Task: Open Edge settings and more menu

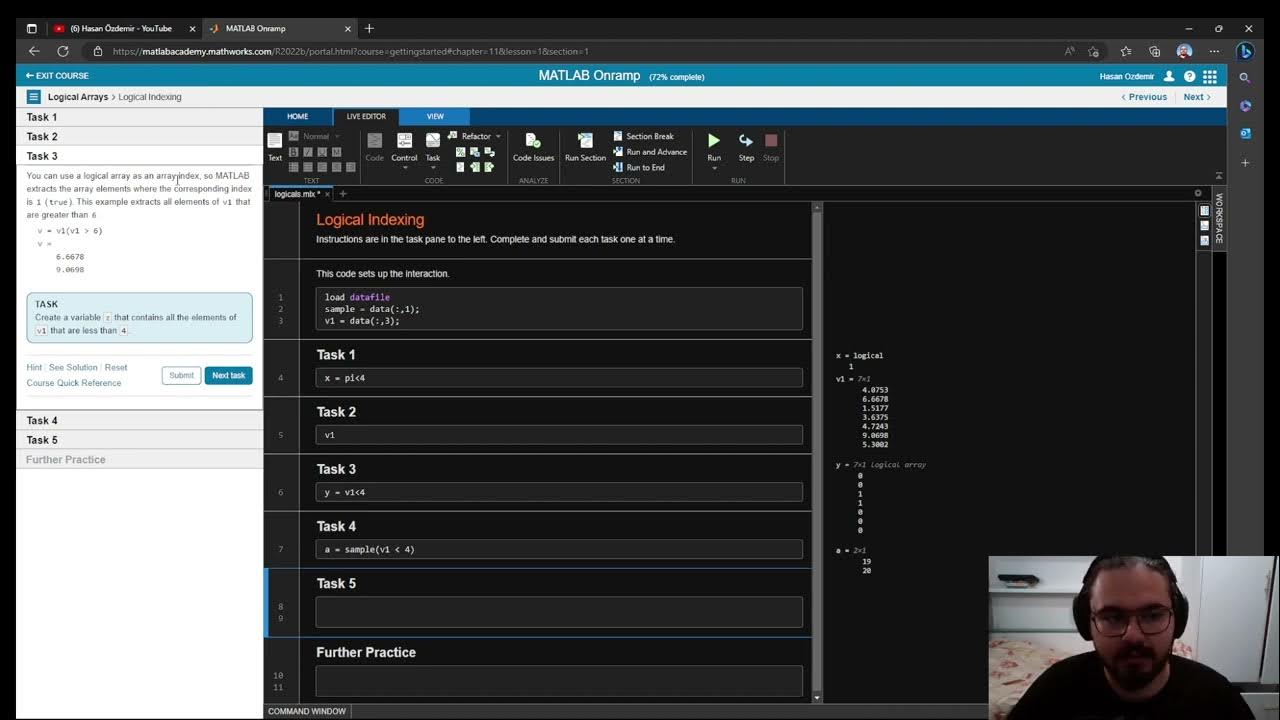Action: [x=1215, y=51]
